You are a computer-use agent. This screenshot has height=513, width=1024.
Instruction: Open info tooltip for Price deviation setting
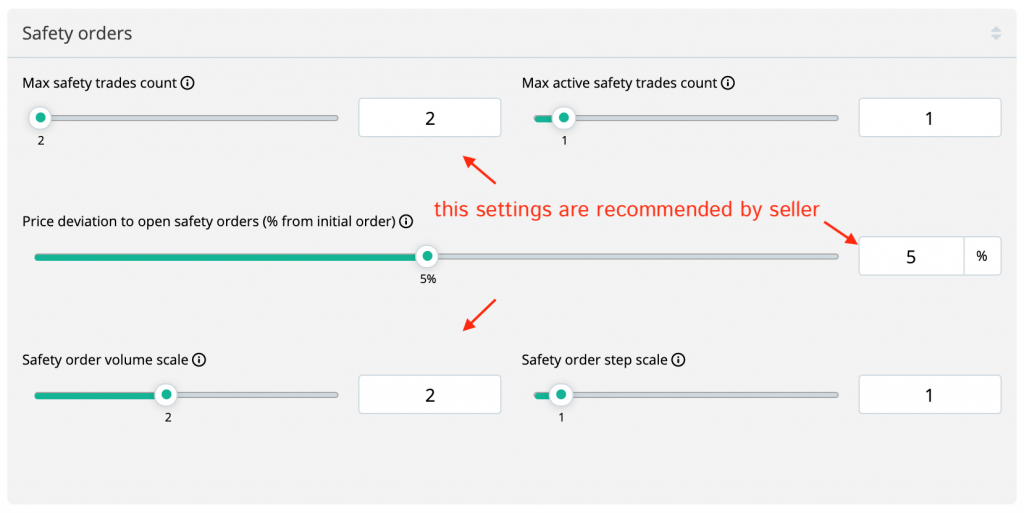[406, 222]
